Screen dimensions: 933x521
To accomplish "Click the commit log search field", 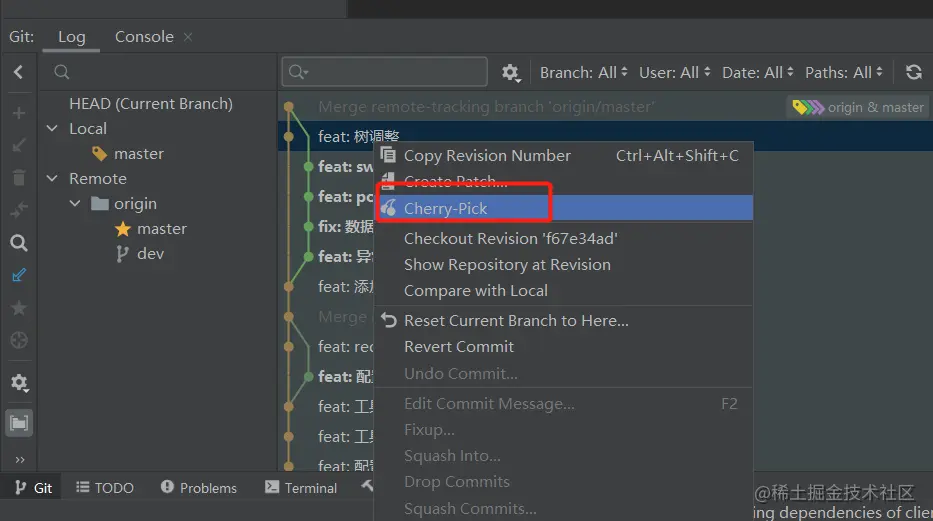I will pos(384,72).
